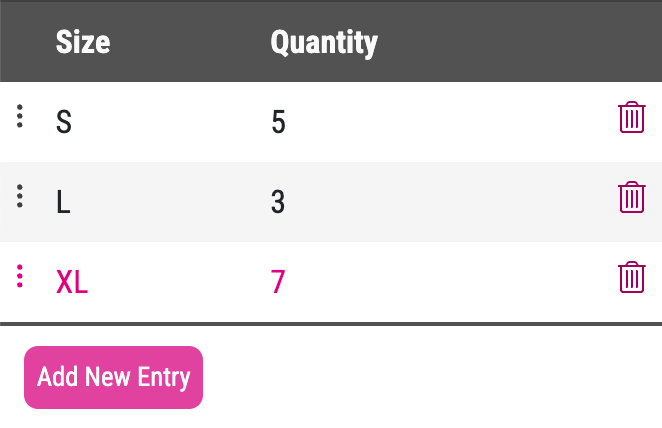Click quantity value 3 in L row
Image resolution: width=662 pixels, height=428 pixels.
(x=278, y=202)
